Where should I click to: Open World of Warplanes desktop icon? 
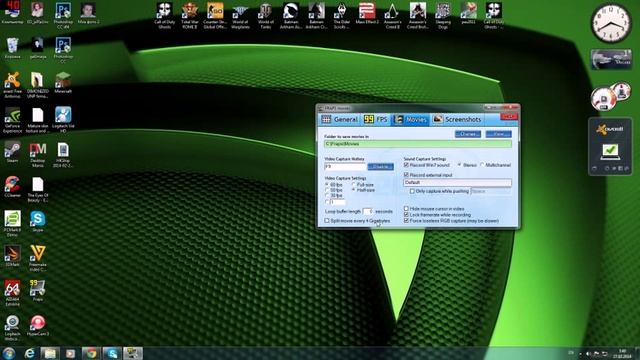240,16
